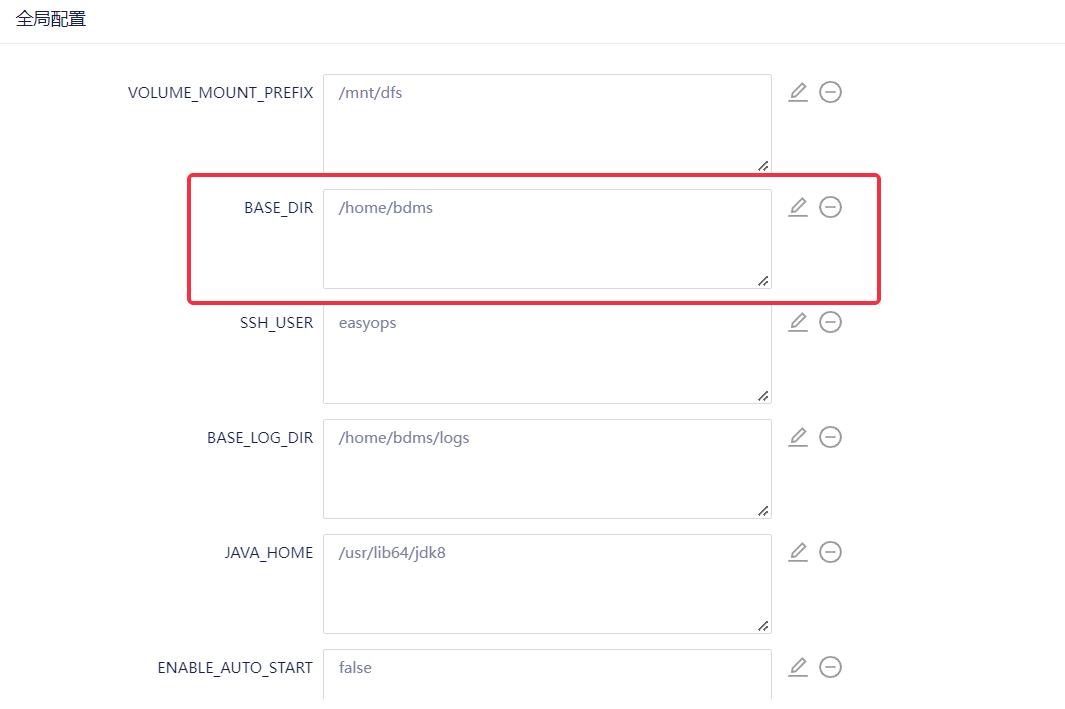
Task: Focus the JAVA_HOME text area with /usr/lib64/jdk8
Action: coord(547,584)
